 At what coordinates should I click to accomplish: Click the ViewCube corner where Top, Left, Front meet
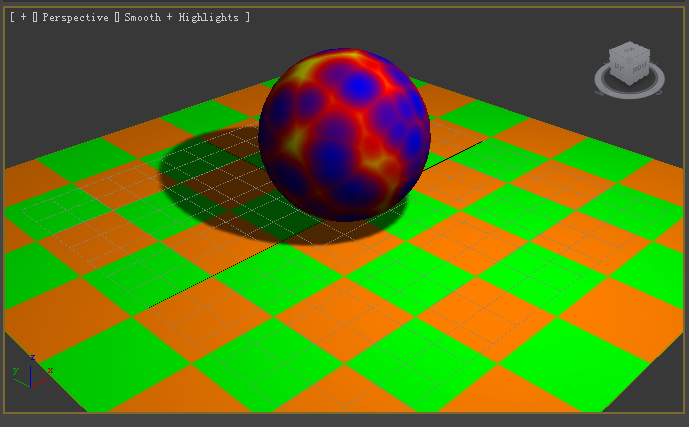point(629,60)
